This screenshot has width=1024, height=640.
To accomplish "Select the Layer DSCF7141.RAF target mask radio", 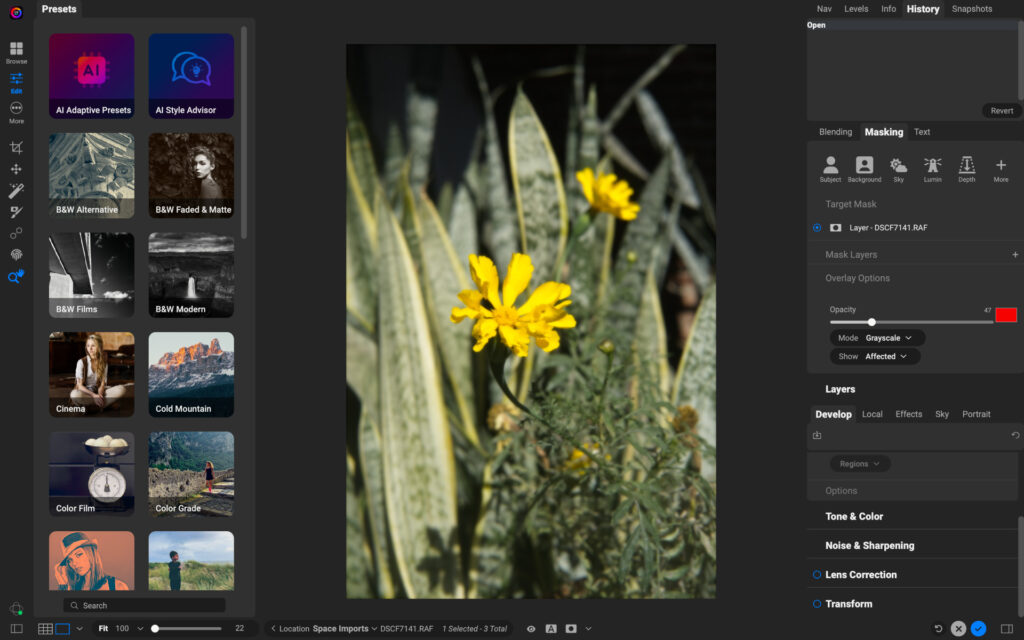I will (817, 228).
